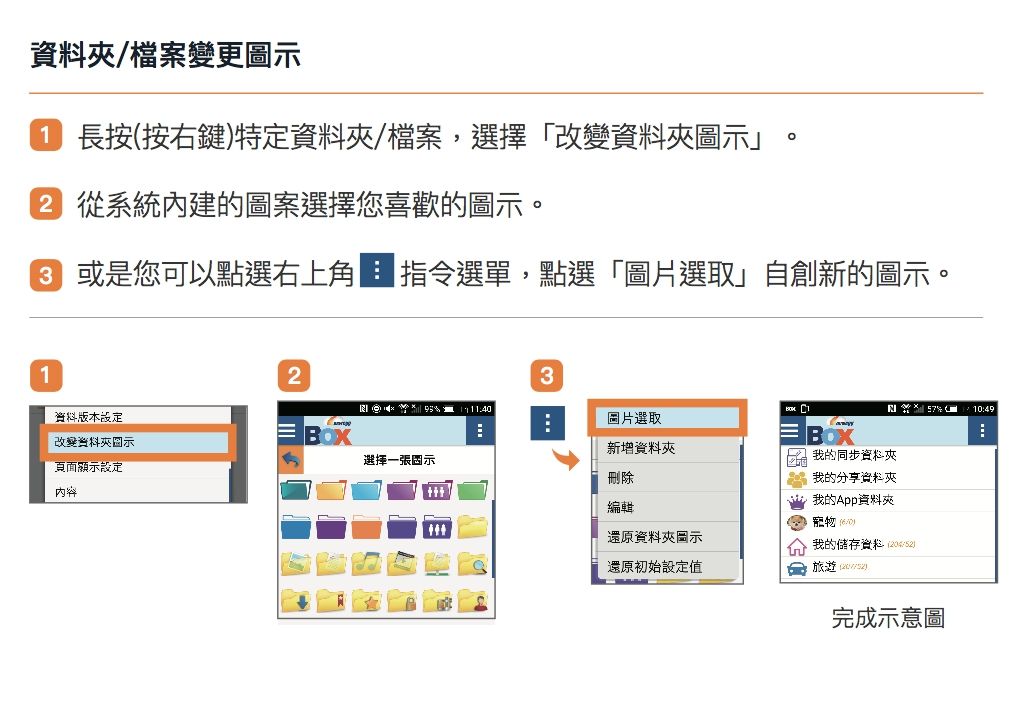
Task: Open hamburger menu in icon picker screen
Action: (x=288, y=431)
